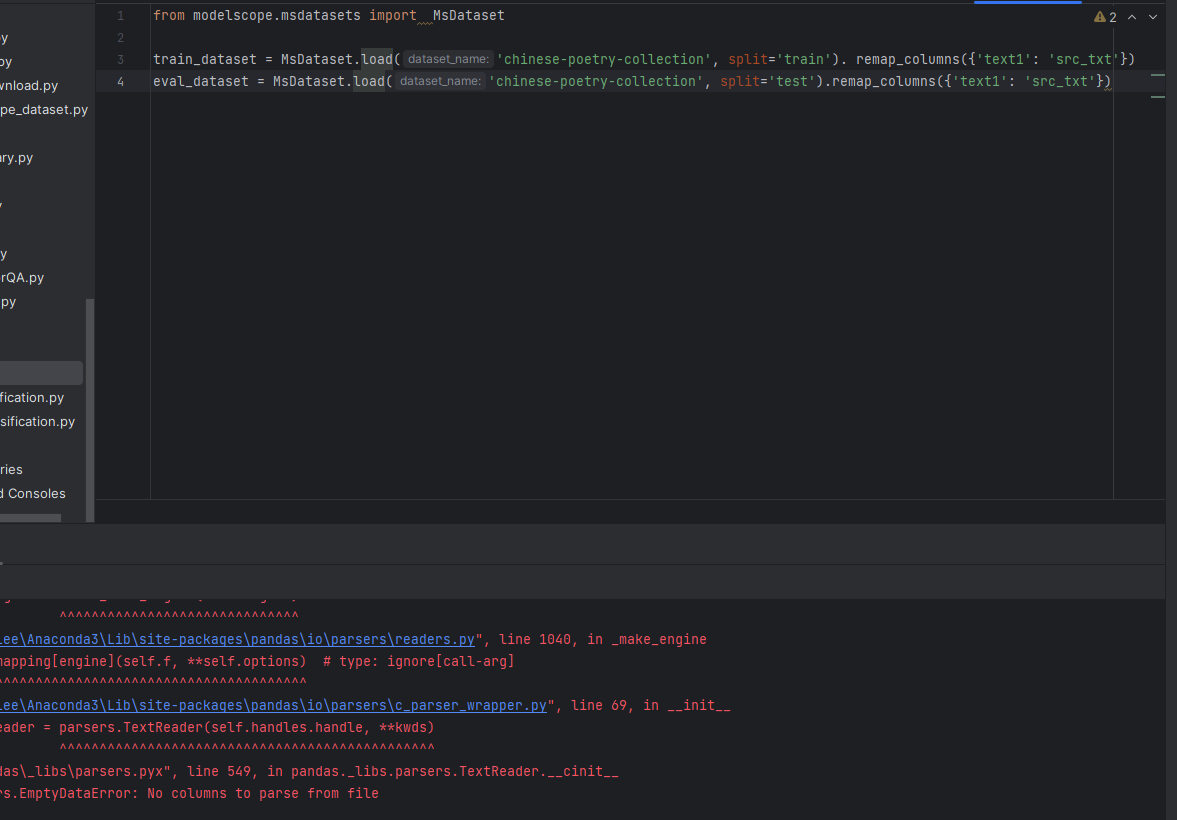1177x820 pixels.
Task: Select the pe_dataset.py file in project tree
Action: point(44,110)
